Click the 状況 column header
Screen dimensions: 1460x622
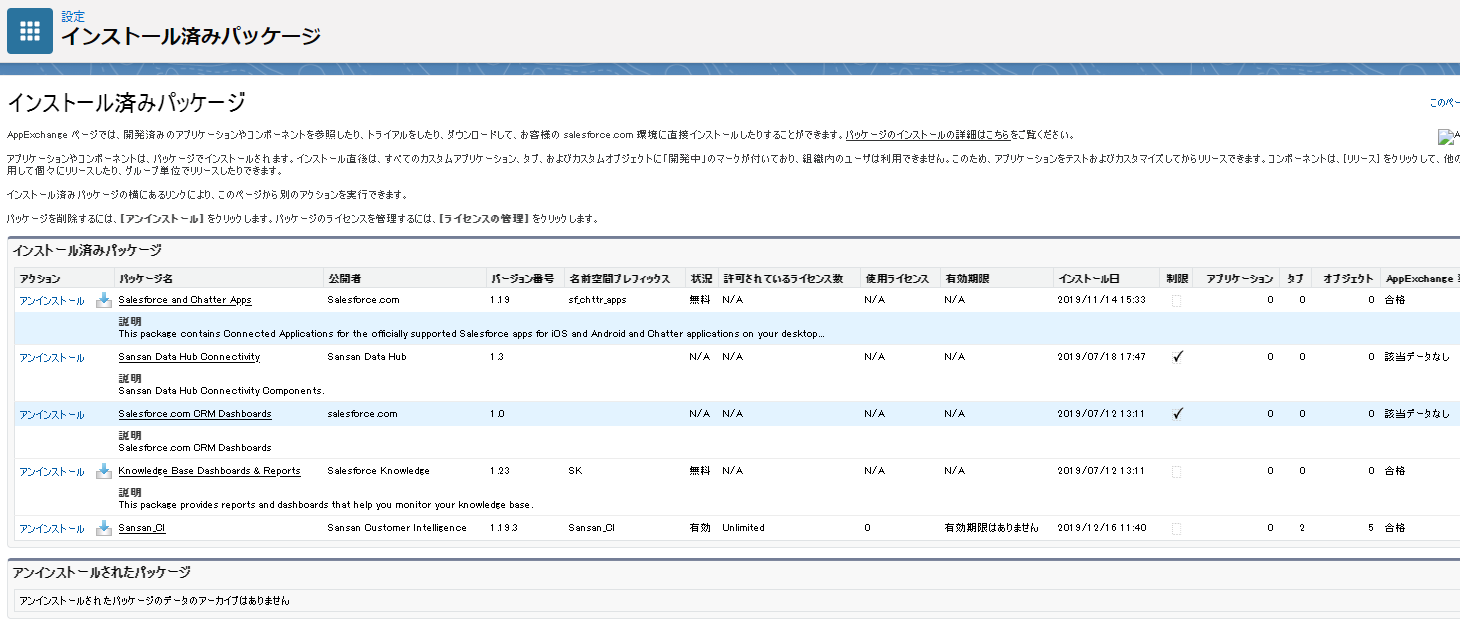point(701,278)
